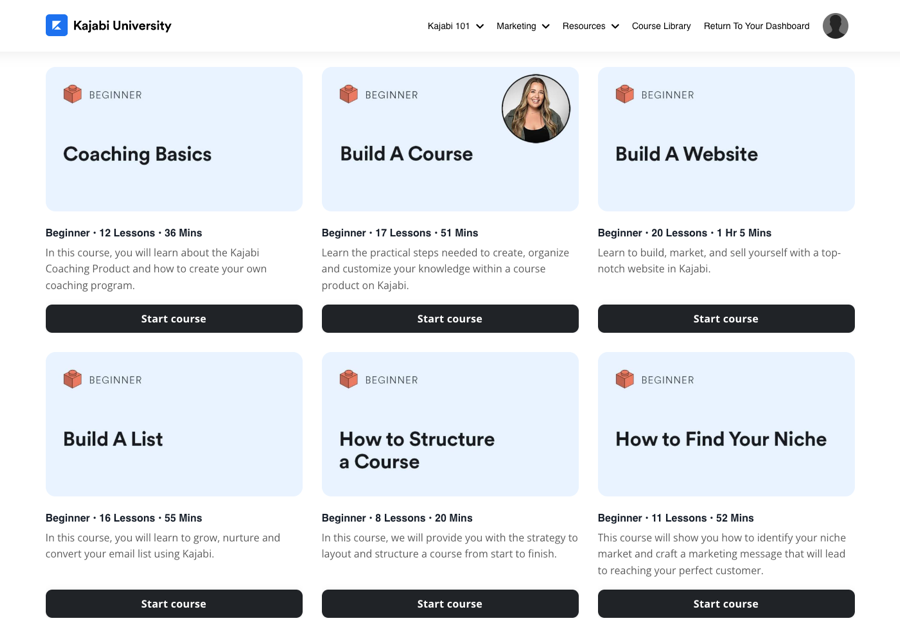Expand the Kajabi 101 dropdown menu
This screenshot has height=636, width=900.
(455, 26)
